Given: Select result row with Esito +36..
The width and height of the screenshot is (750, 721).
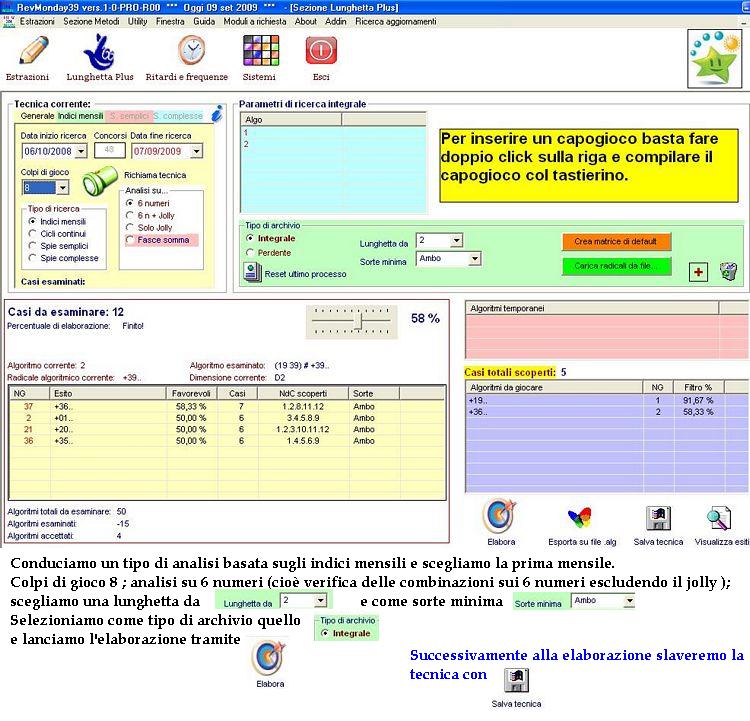Looking at the screenshot, I should click(227, 406).
